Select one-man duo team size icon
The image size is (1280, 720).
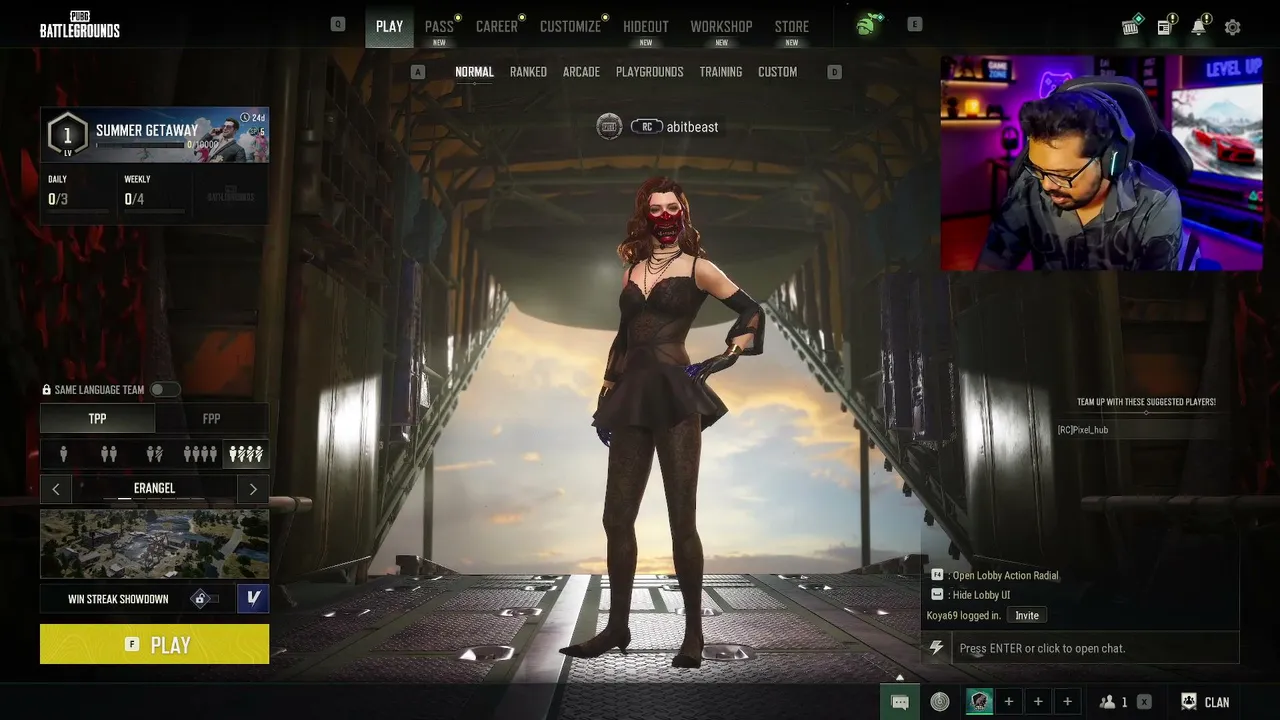(154, 454)
